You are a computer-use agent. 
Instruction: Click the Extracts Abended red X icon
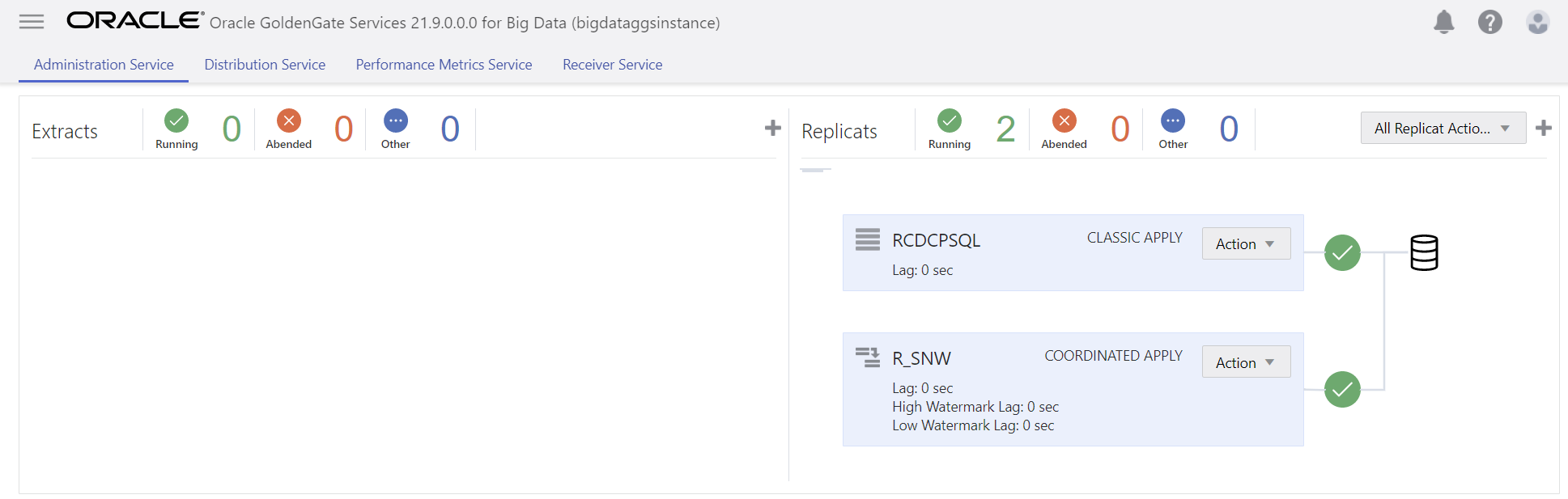coord(289,121)
